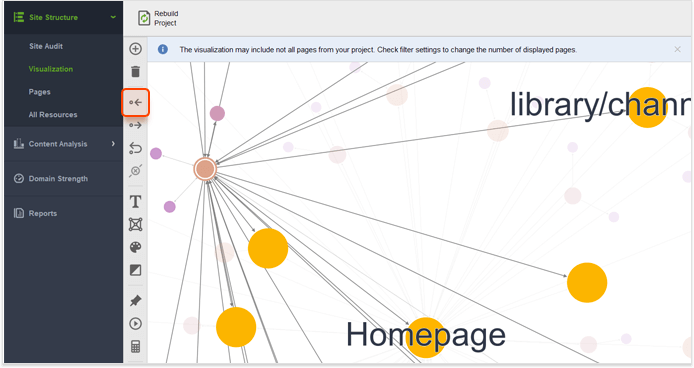Expand the Content Analysis section arrow

coord(113,143)
